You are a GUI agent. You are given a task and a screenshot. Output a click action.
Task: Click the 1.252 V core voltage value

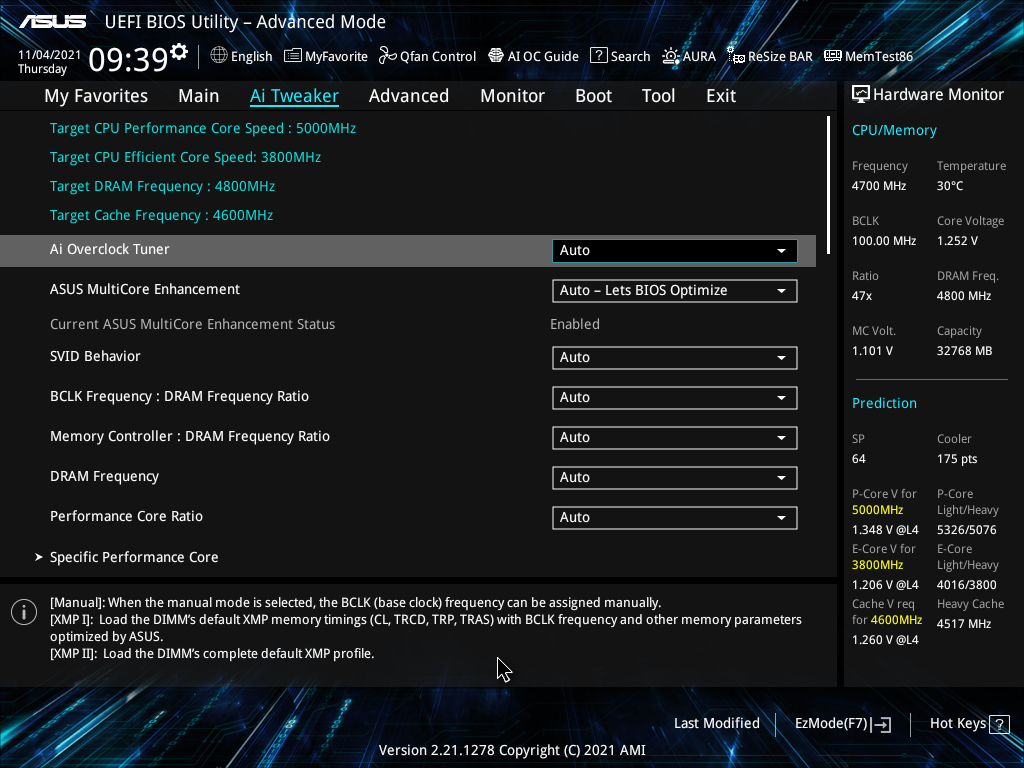pyautogui.click(x=957, y=241)
